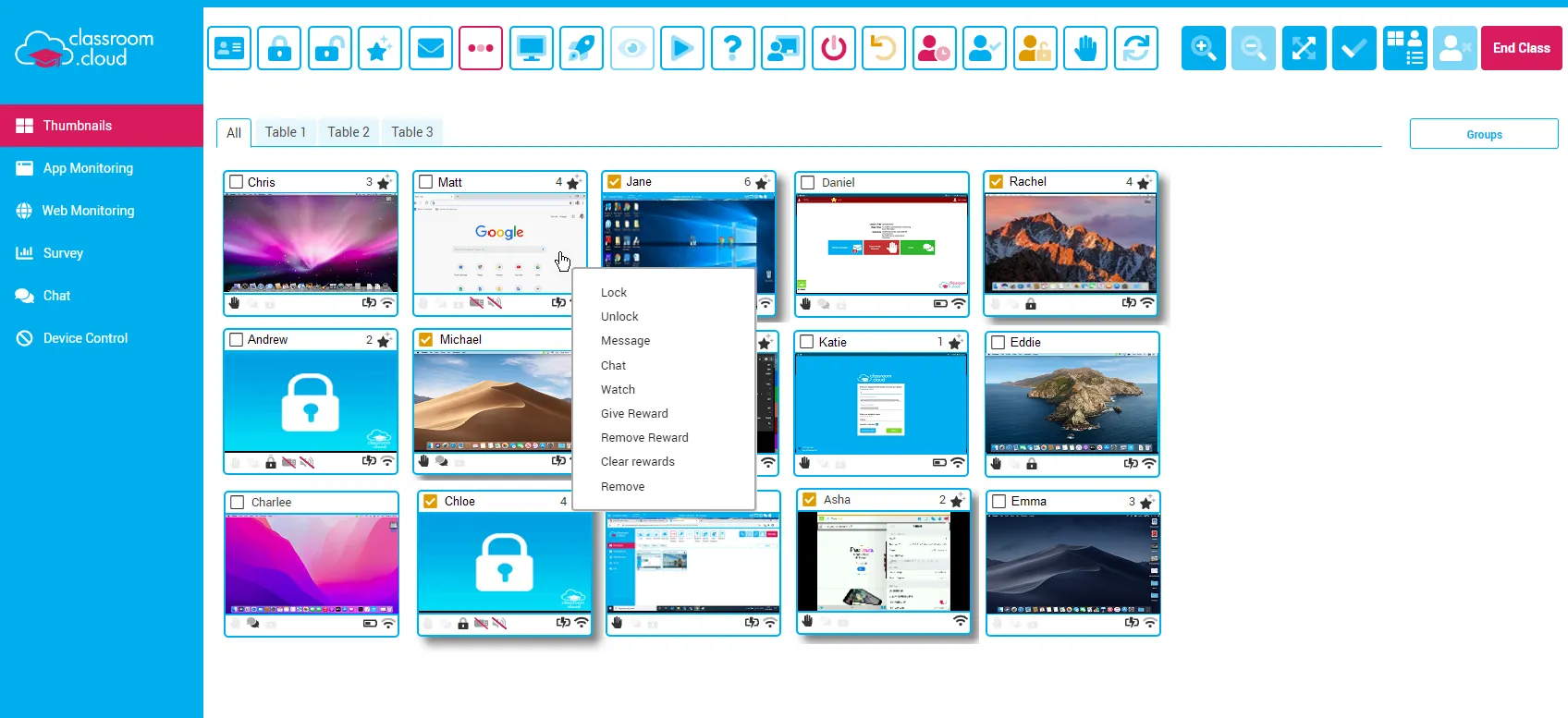Switch to the Table 2 tab

click(349, 132)
